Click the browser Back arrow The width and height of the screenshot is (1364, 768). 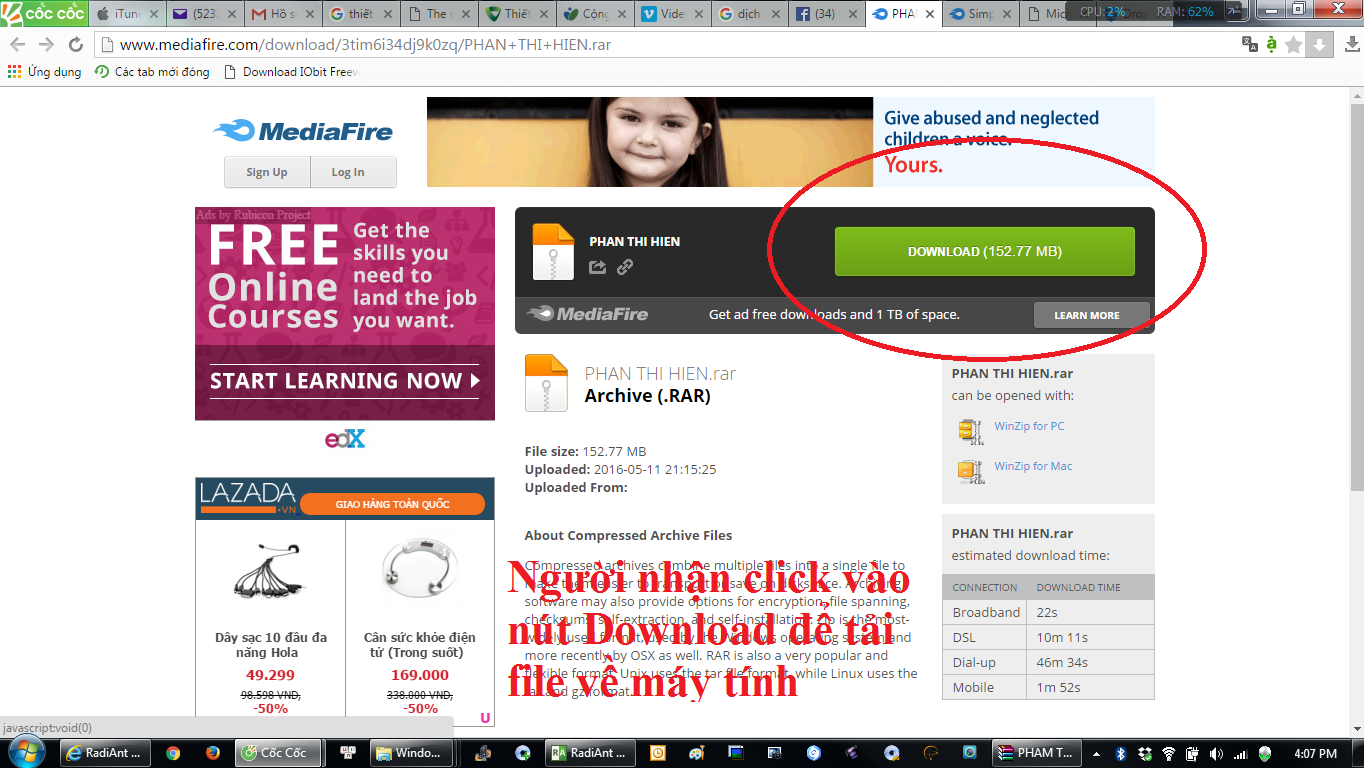click(x=17, y=45)
